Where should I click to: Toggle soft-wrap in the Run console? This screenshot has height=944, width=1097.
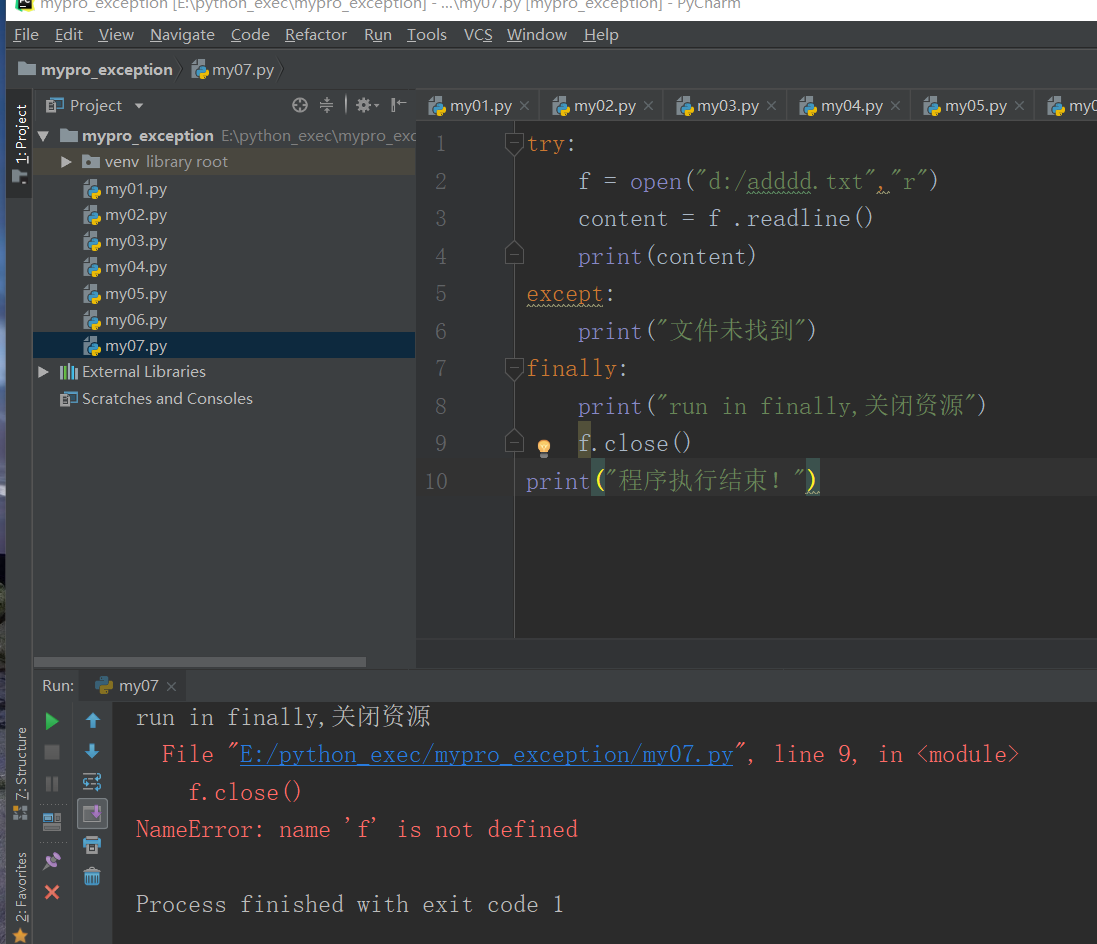point(92,782)
